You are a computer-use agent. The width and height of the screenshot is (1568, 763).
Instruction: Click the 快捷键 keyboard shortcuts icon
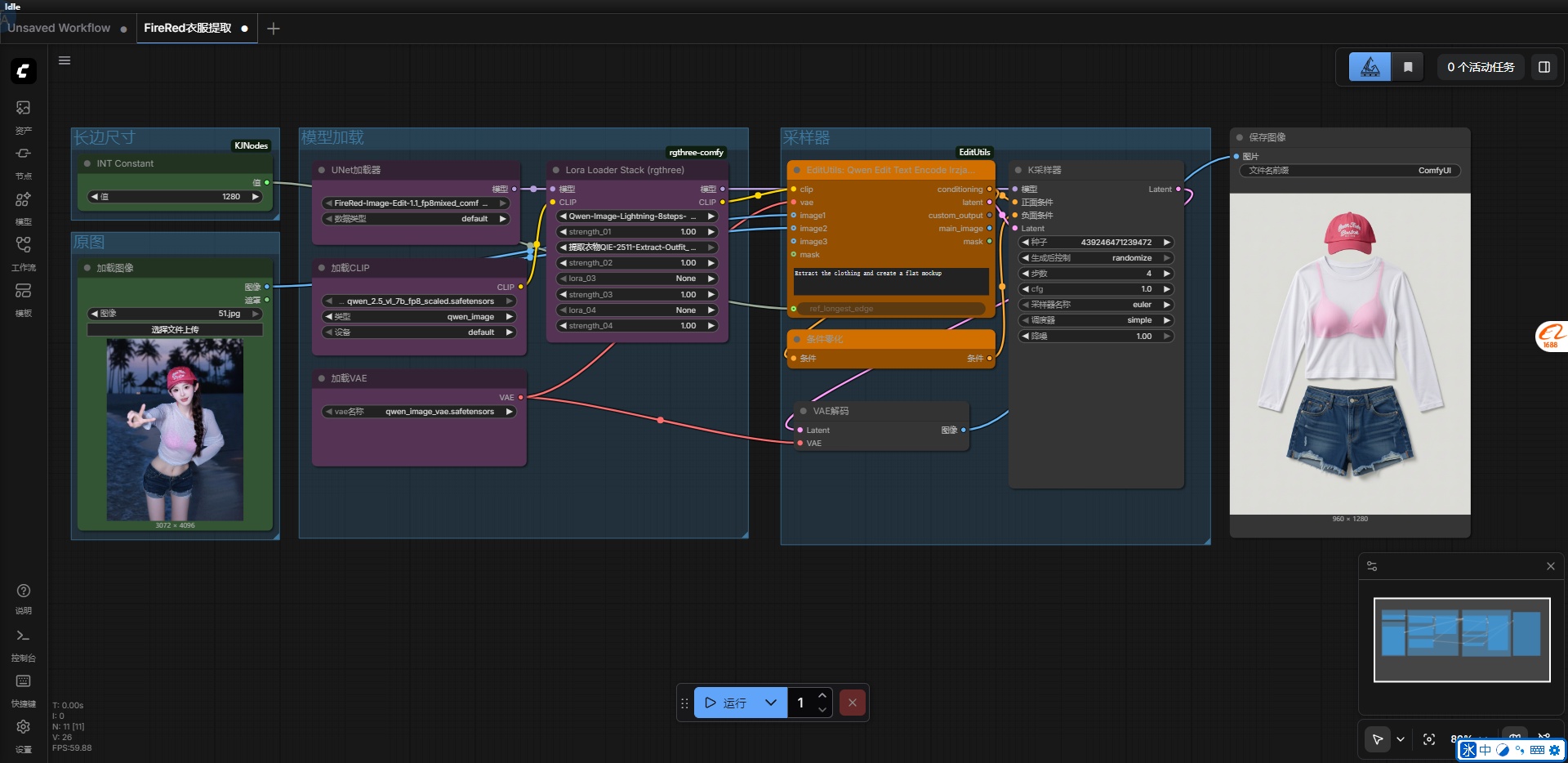23,682
